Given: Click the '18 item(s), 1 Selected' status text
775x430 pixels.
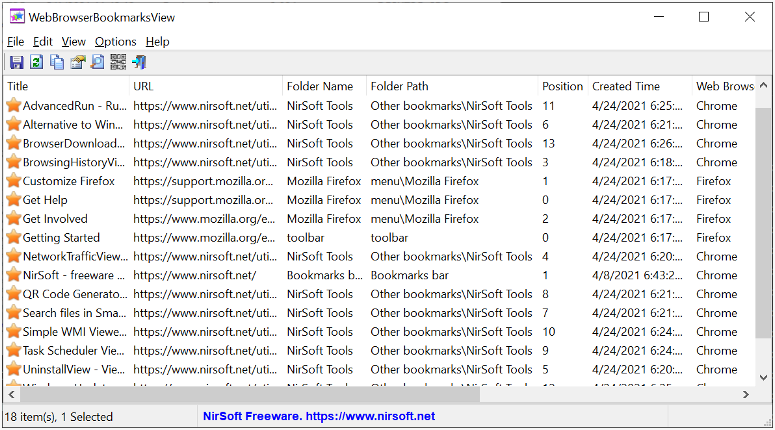Looking at the screenshot, I should point(59,417).
